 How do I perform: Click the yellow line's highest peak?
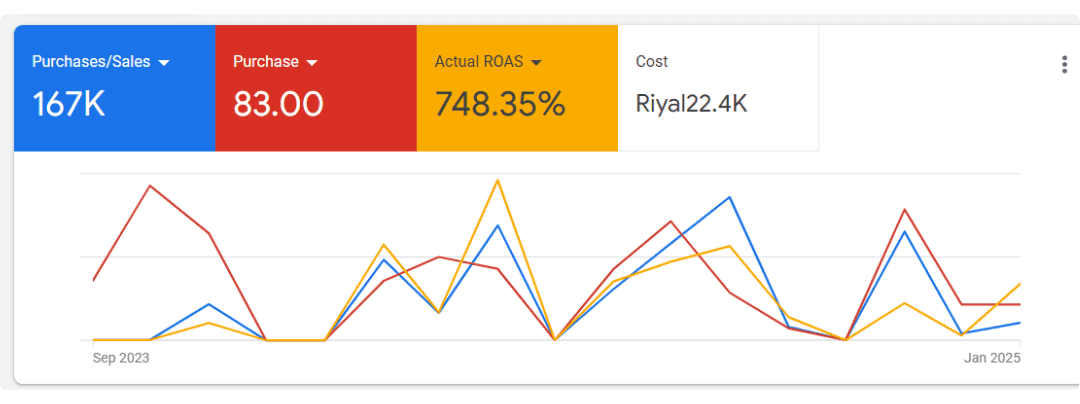[x=497, y=180]
